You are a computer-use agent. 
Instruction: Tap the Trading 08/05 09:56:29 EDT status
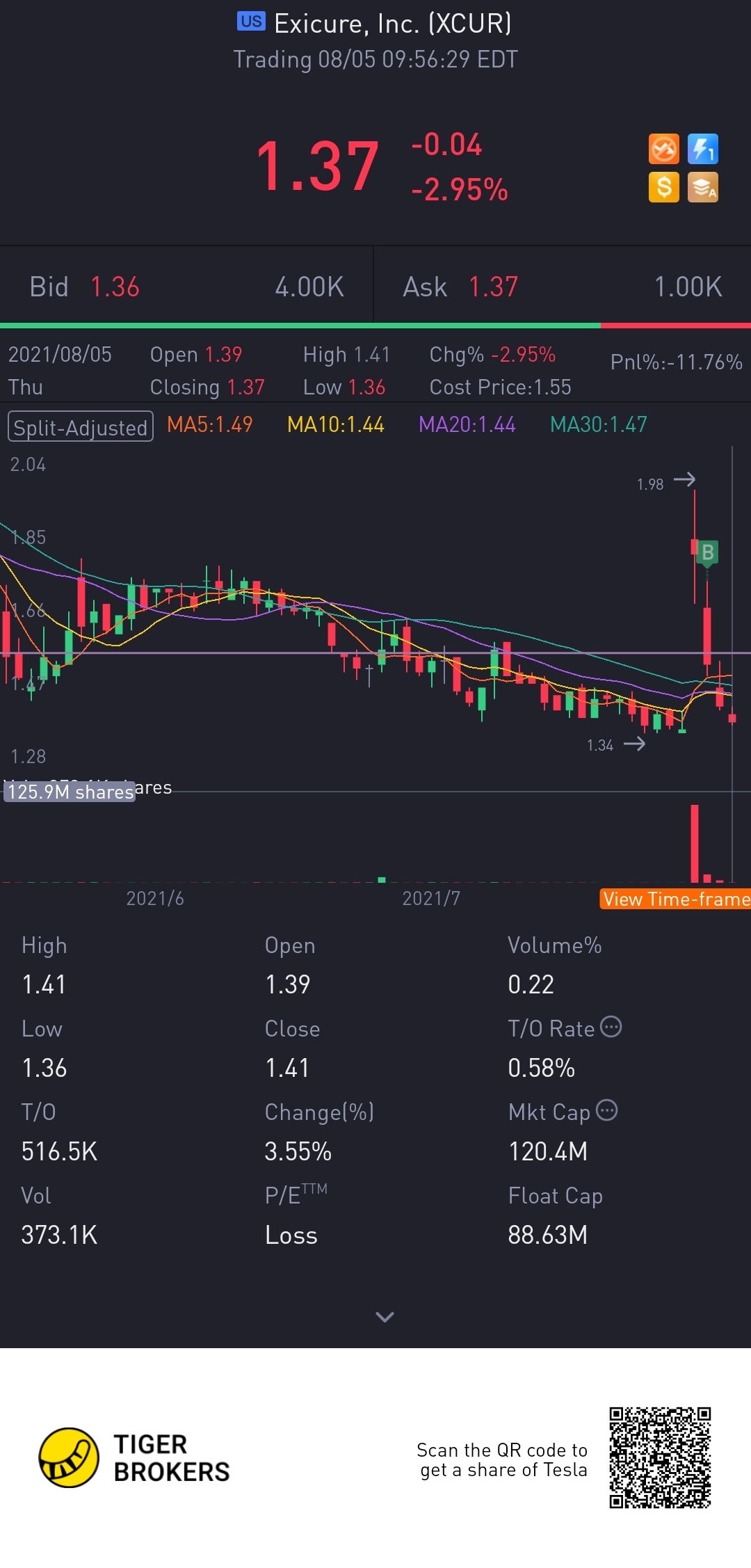tap(375, 59)
